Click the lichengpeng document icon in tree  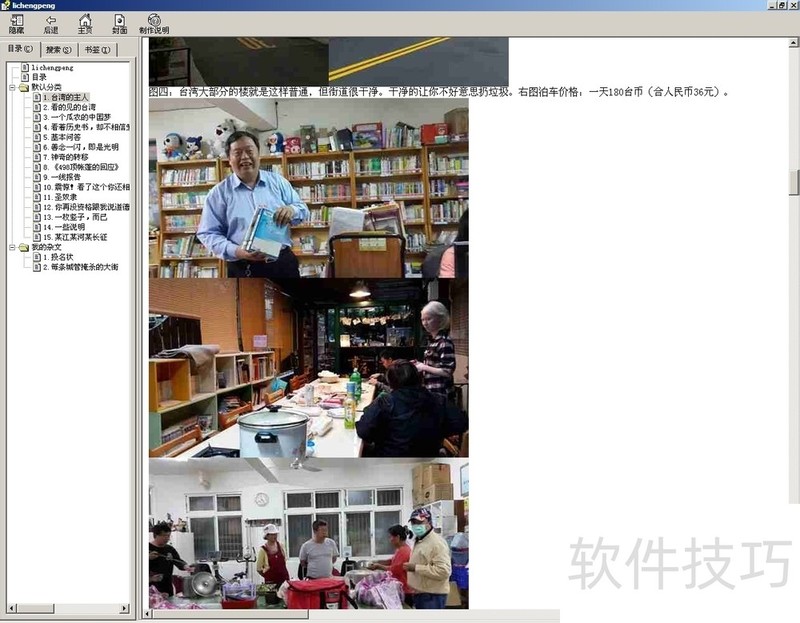click(24, 67)
